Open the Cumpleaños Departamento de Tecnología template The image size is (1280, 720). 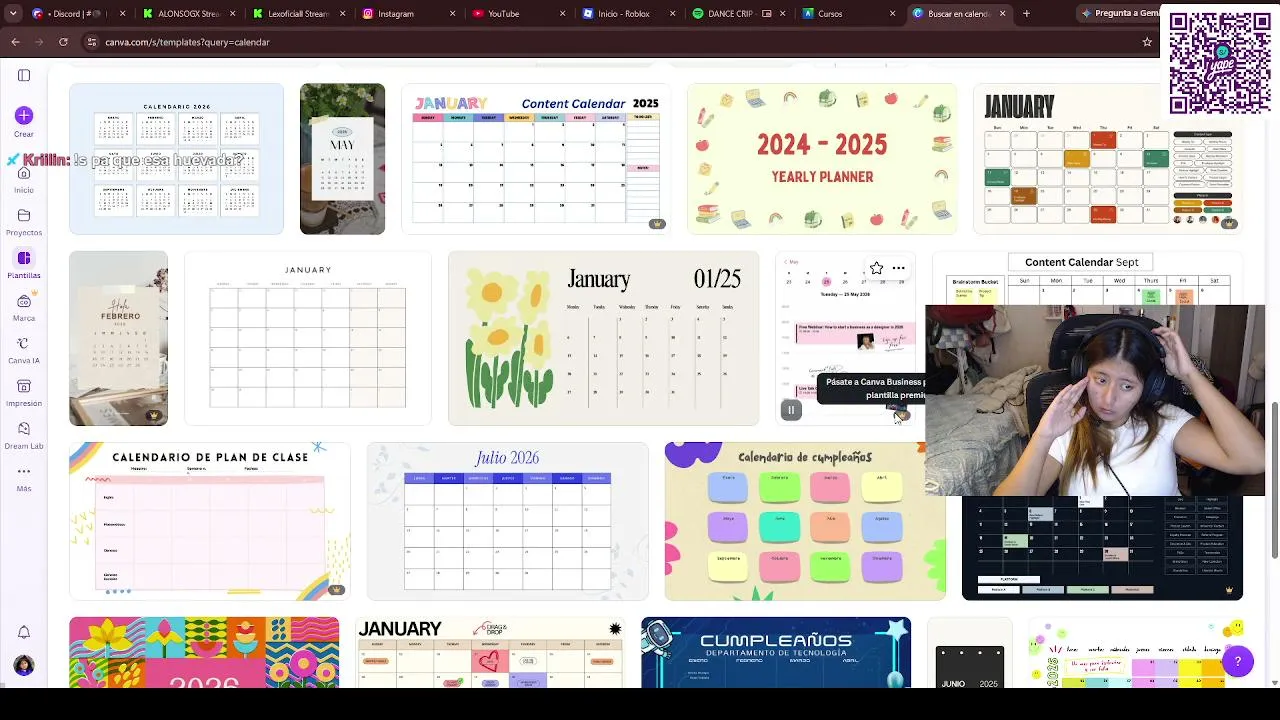(x=776, y=652)
